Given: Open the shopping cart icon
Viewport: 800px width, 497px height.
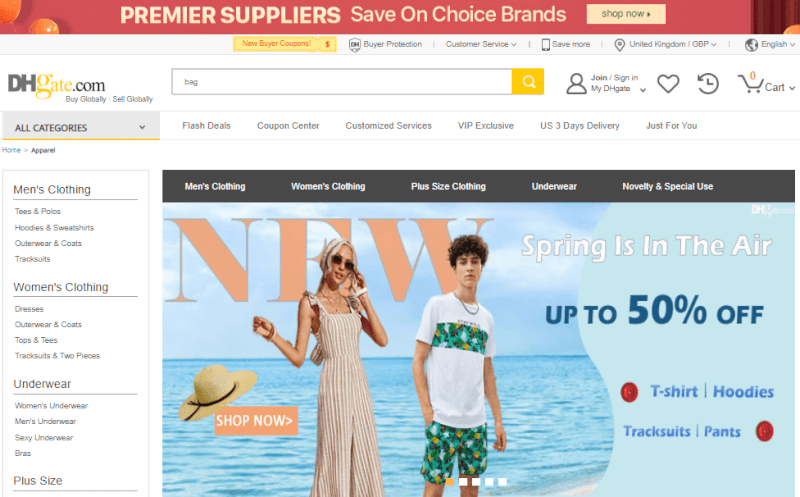Looking at the screenshot, I should click(x=751, y=83).
